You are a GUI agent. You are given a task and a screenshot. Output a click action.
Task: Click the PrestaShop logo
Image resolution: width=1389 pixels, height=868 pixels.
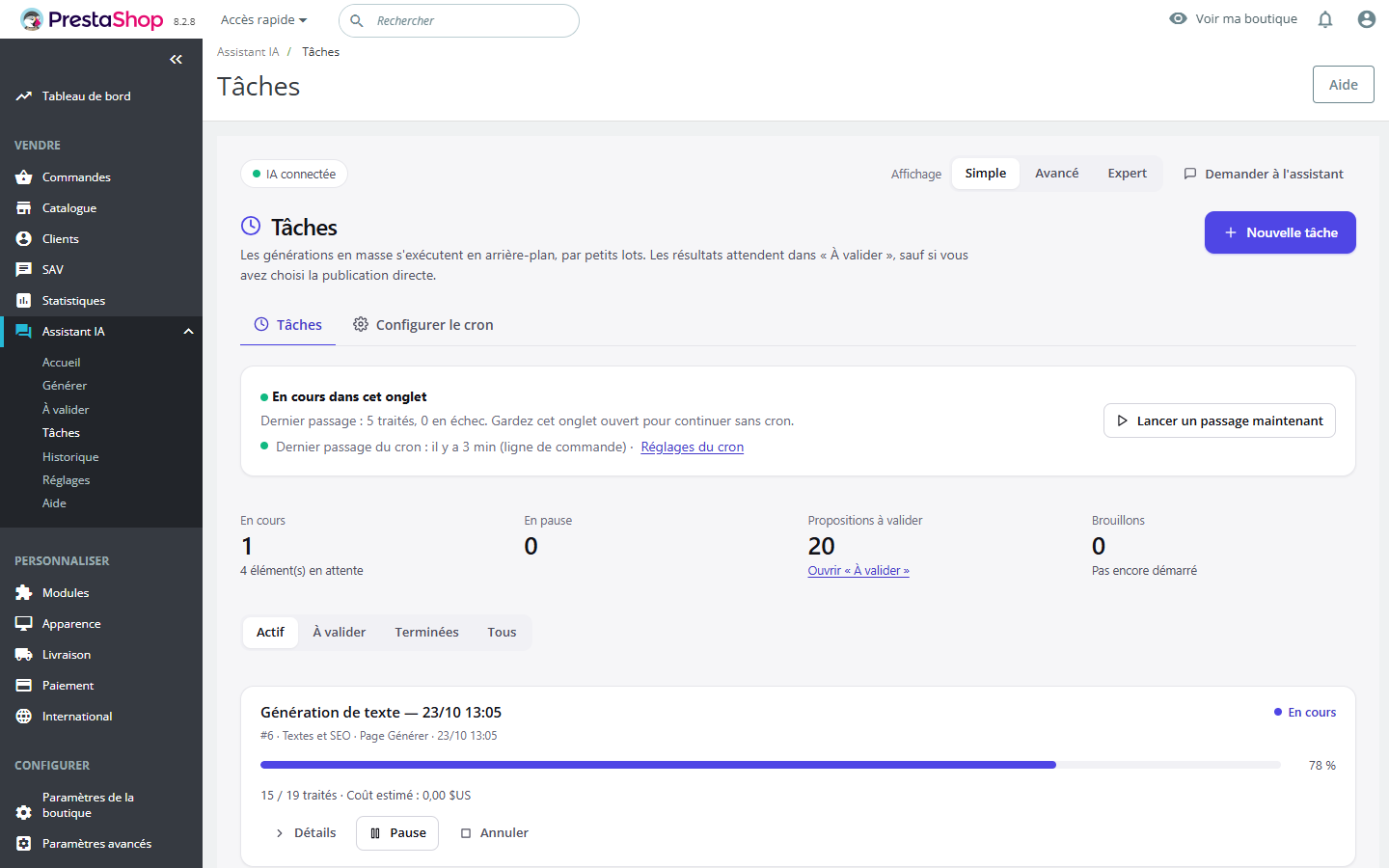pyautogui.click(x=93, y=19)
